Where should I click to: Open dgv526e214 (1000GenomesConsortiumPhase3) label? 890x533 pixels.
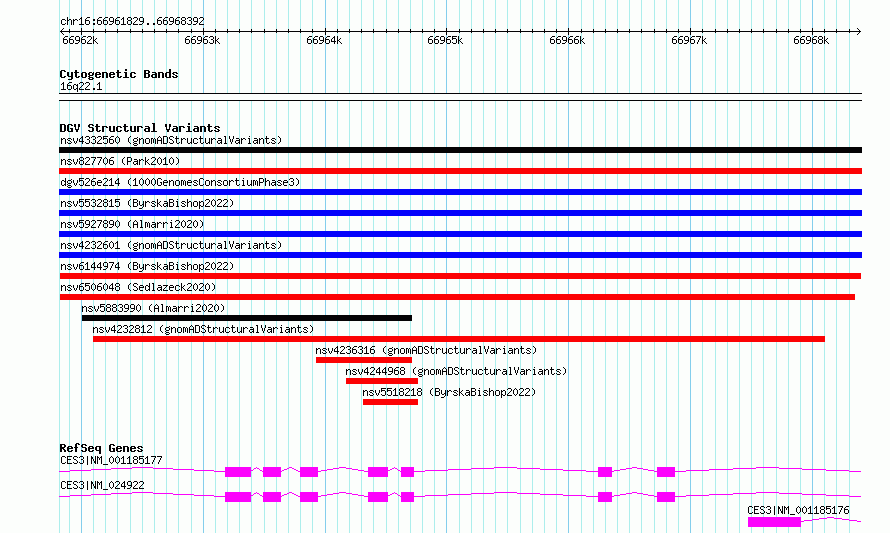(180, 182)
